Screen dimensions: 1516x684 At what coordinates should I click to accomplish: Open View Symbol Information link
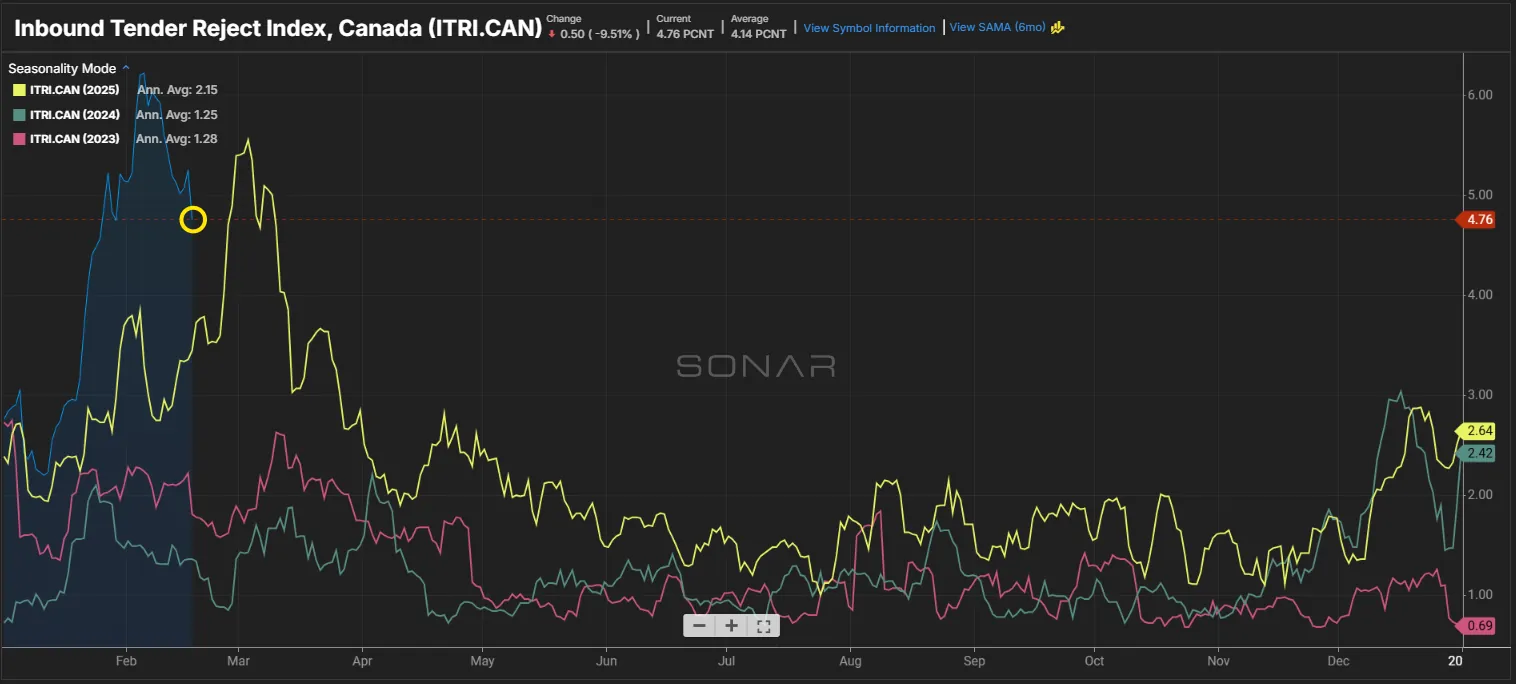[869, 28]
